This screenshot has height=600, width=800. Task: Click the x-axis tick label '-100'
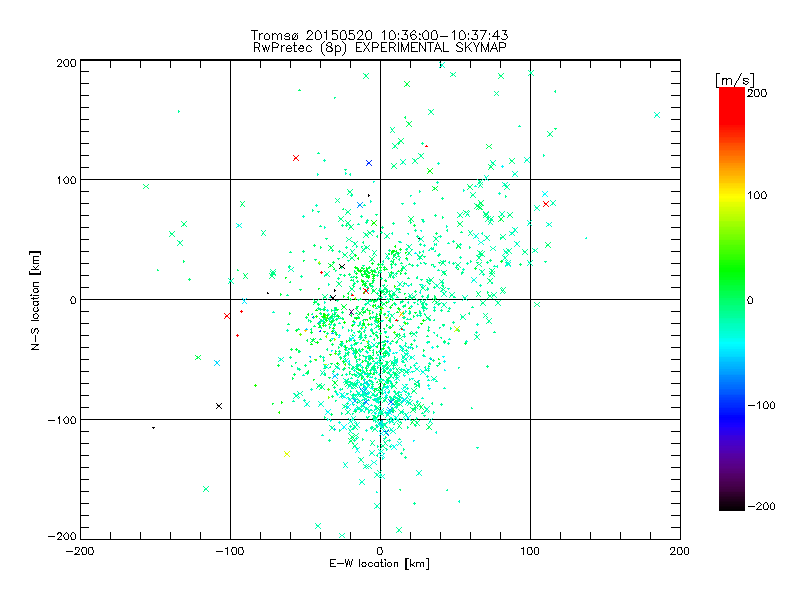230,551
